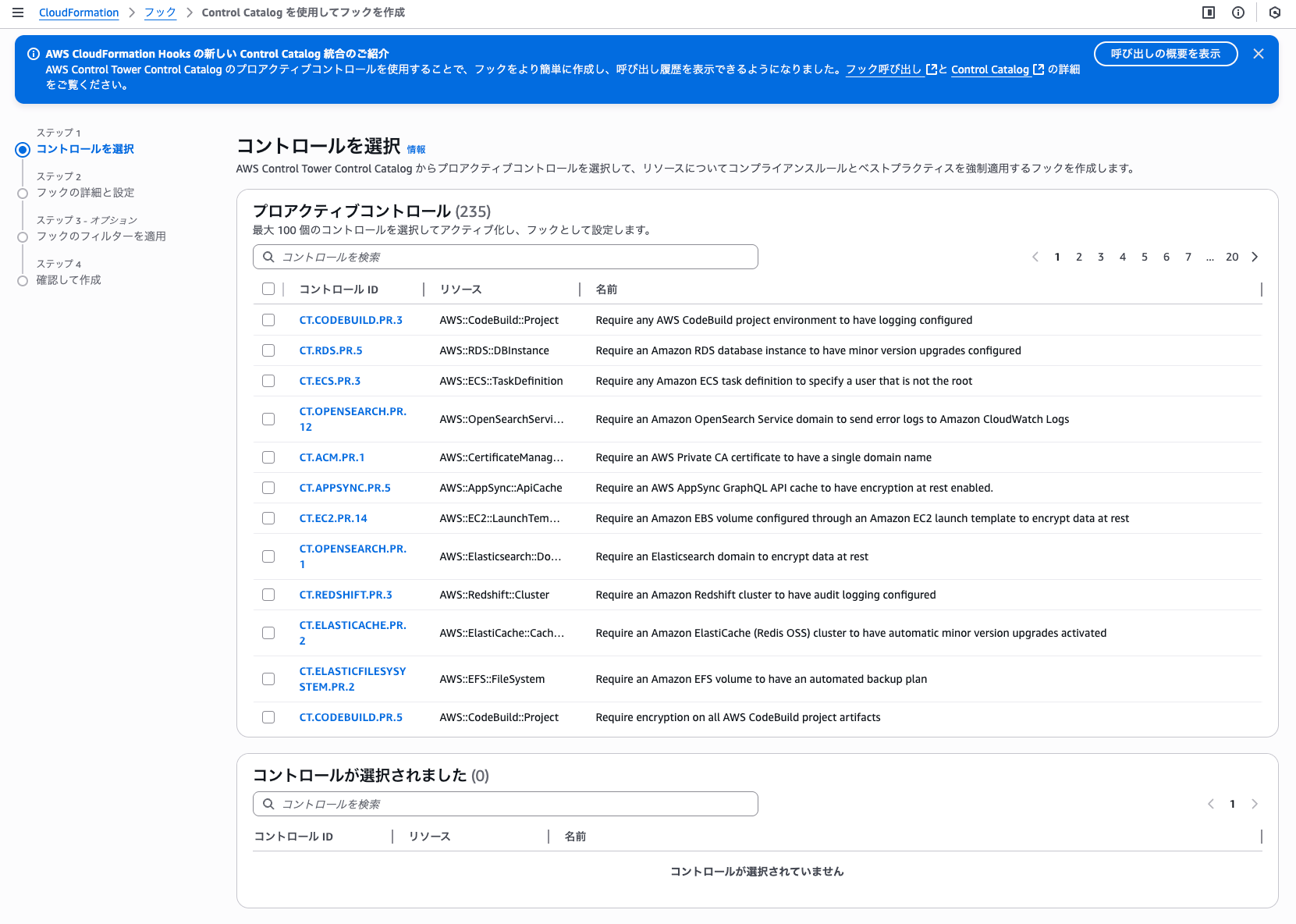1296x924 pixels.
Task: Open the hamburger navigation menu
Action: [18, 12]
